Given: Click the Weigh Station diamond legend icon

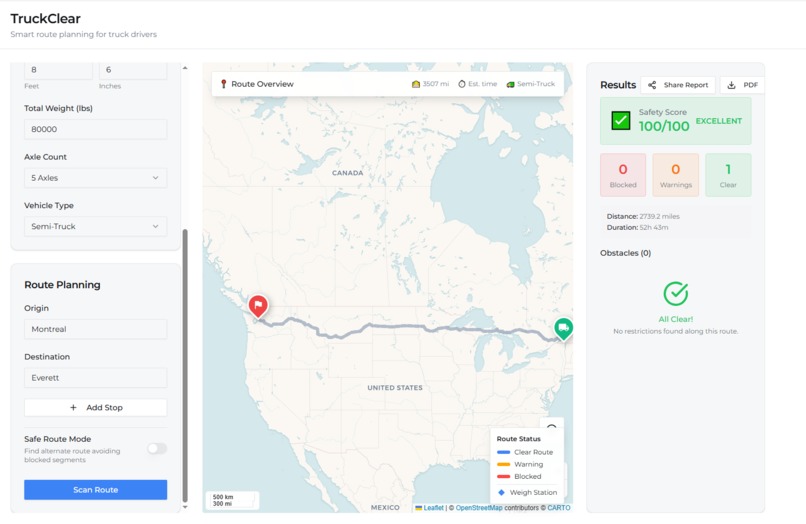Looking at the screenshot, I should [x=501, y=492].
